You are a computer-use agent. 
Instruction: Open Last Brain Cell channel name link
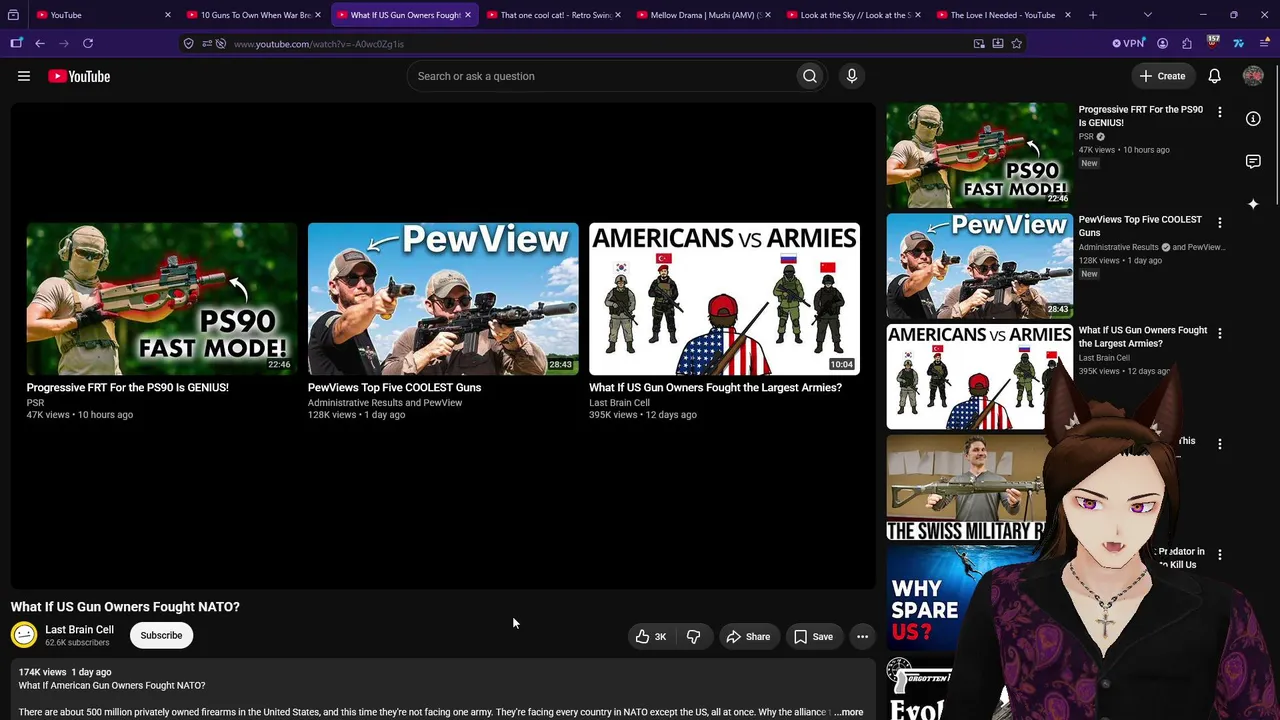click(79, 629)
